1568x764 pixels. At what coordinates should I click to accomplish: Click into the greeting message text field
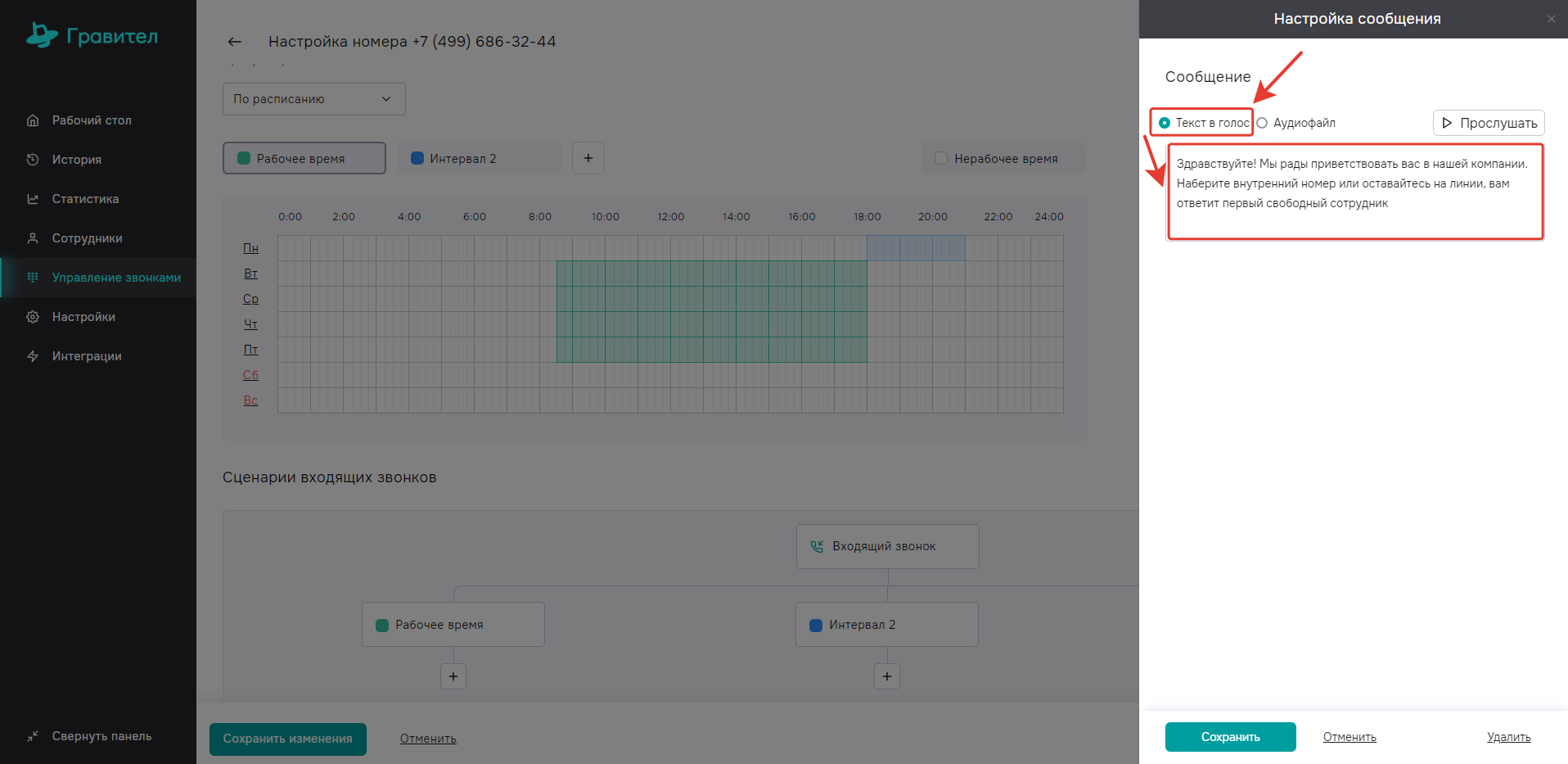pos(1354,192)
